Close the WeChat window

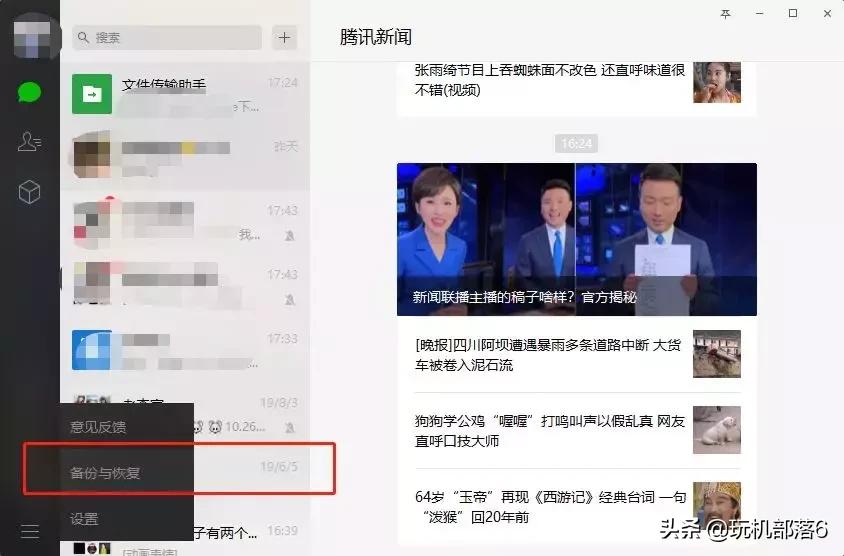[x=827, y=14]
